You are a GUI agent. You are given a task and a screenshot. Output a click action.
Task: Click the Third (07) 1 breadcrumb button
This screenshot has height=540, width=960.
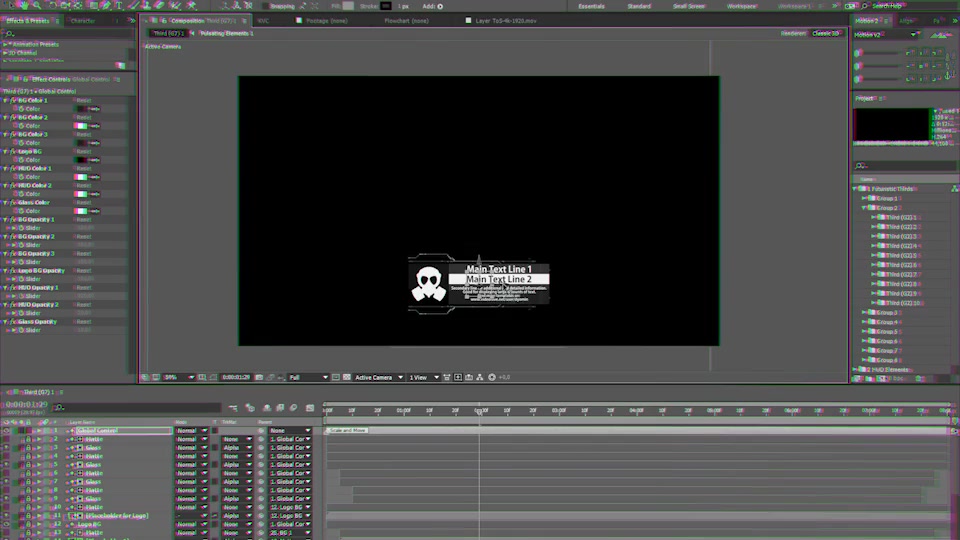click(168, 34)
